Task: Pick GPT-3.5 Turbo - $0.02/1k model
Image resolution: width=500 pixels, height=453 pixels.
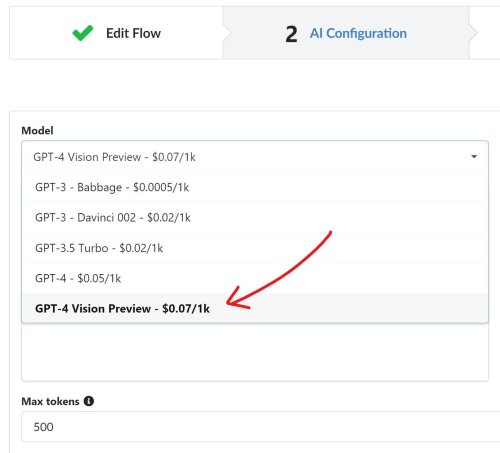Action: click(x=255, y=248)
